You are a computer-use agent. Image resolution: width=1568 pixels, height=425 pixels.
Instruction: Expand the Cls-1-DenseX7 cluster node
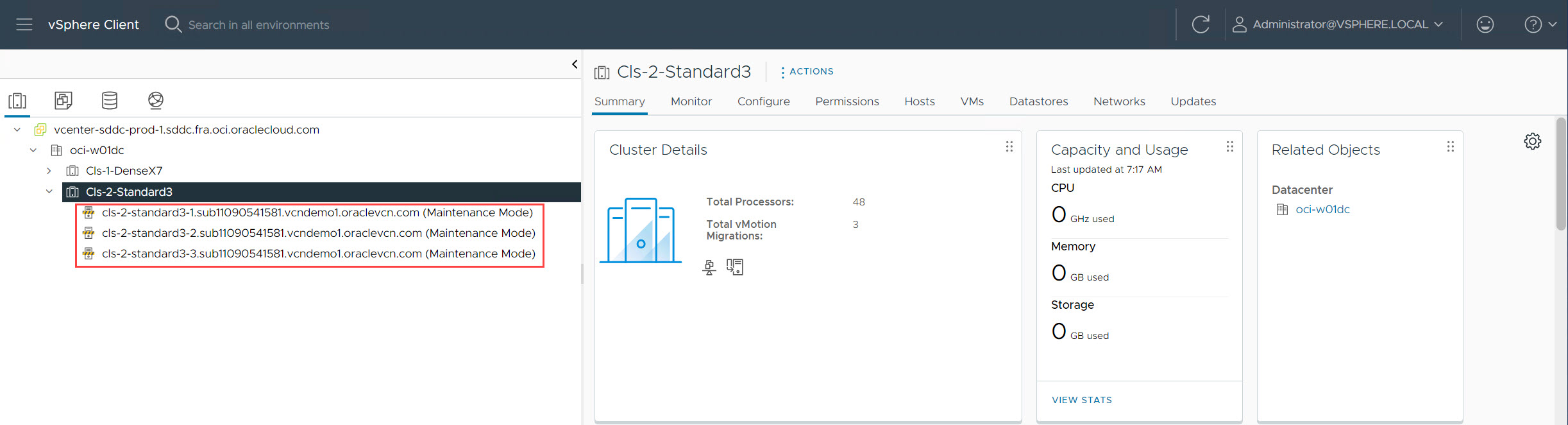click(49, 171)
